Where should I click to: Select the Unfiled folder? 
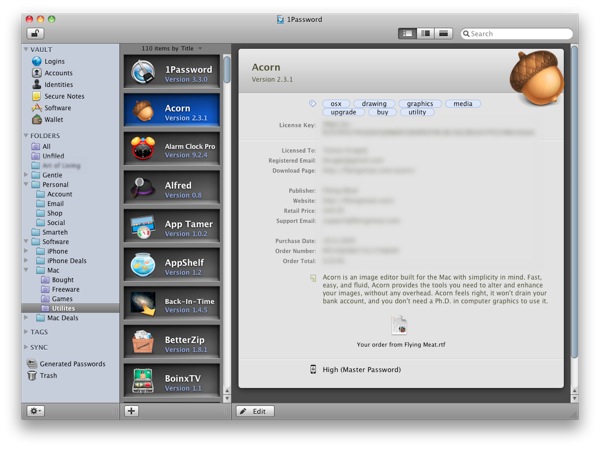tap(48, 156)
